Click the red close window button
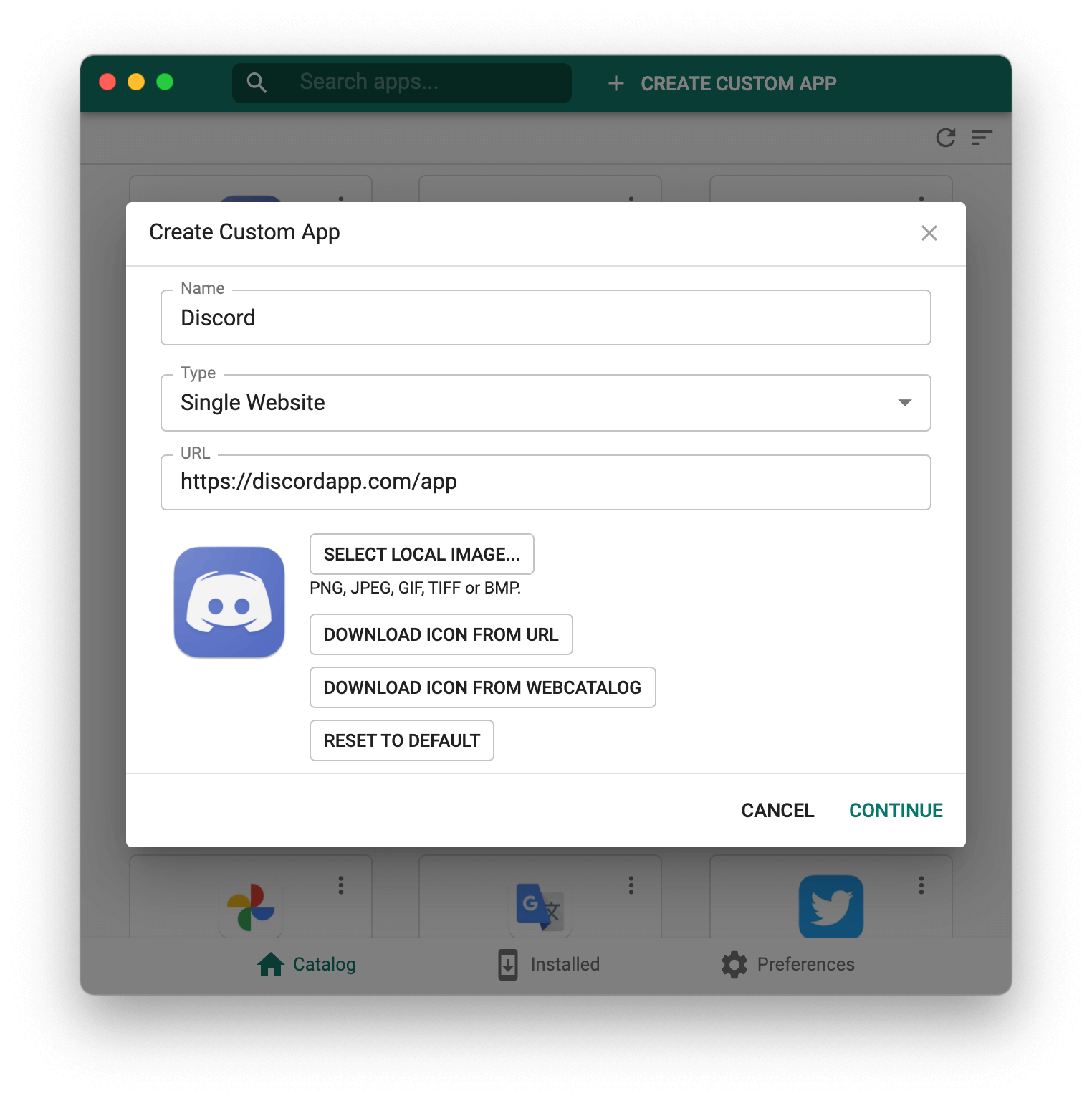 pyautogui.click(x=107, y=82)
